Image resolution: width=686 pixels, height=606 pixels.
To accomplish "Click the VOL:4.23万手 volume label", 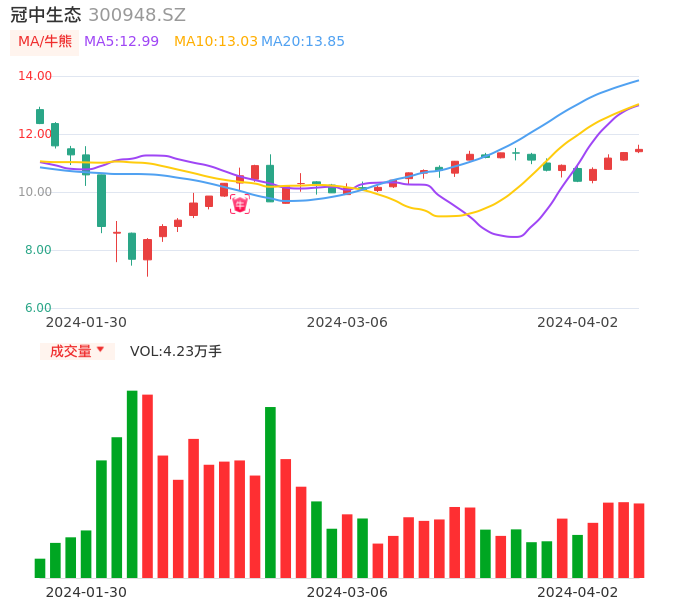I will (x=176, y=351).
